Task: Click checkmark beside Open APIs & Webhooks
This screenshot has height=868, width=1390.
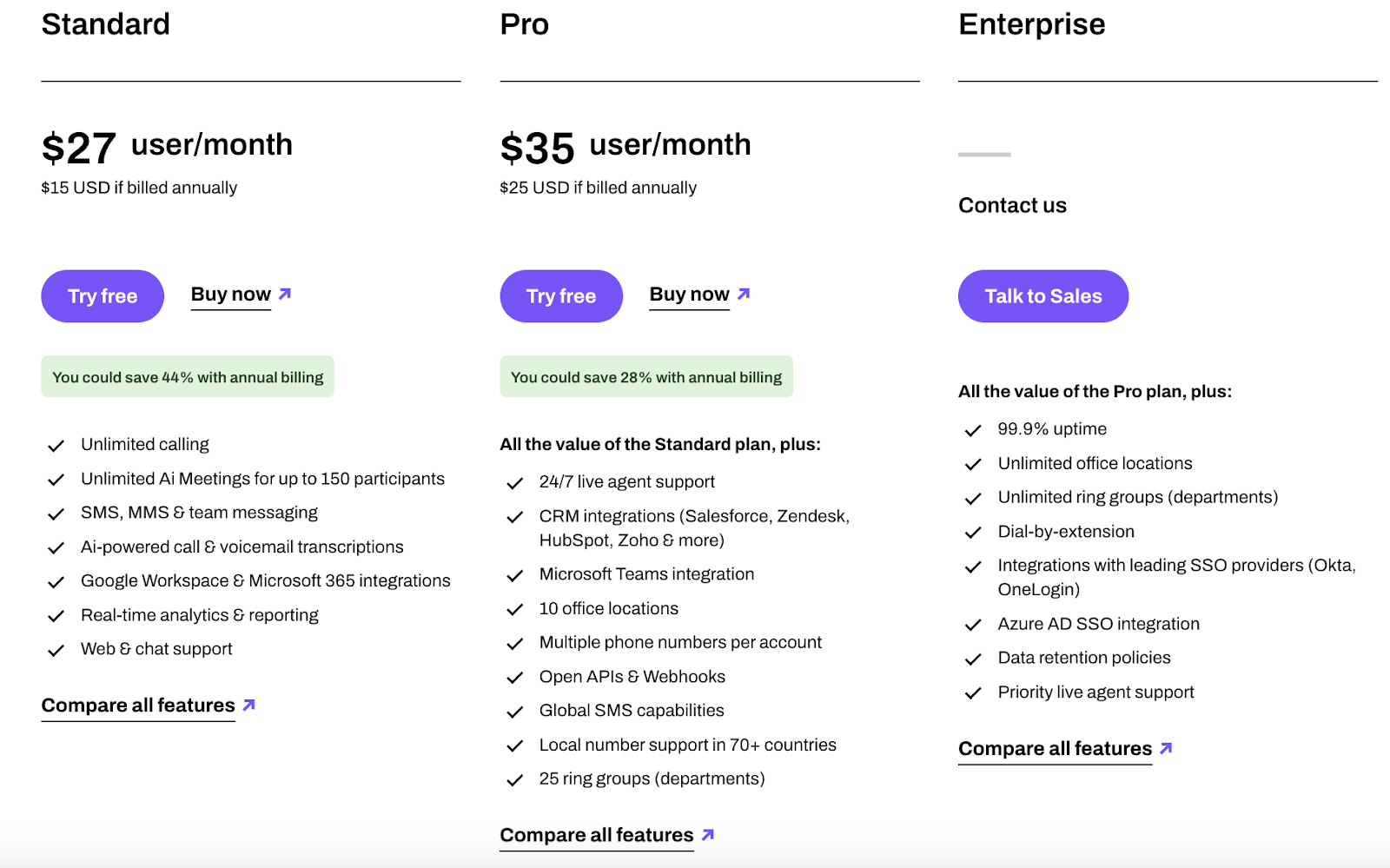Action: 515,678
